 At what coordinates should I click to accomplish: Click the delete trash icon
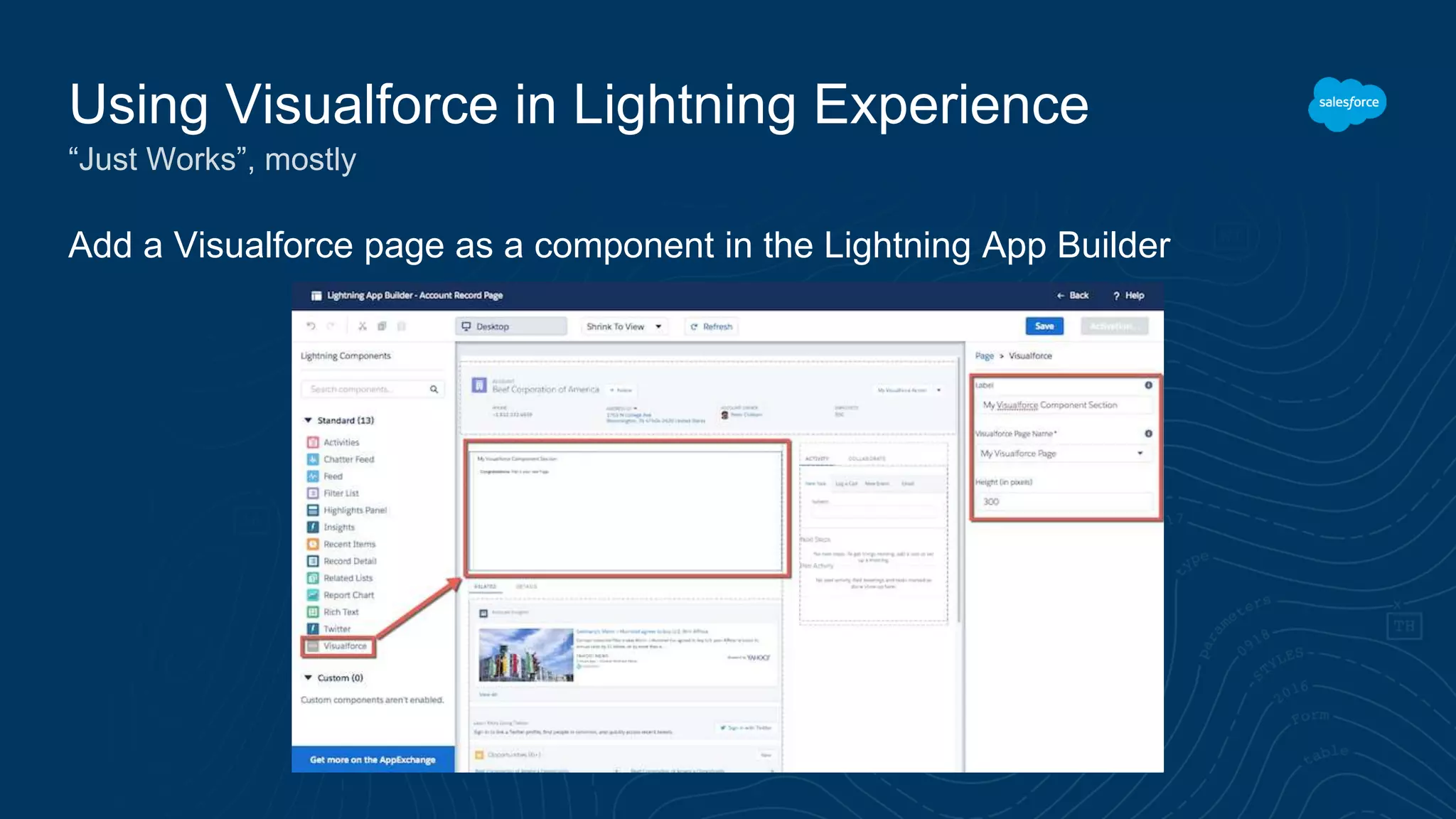402,326
